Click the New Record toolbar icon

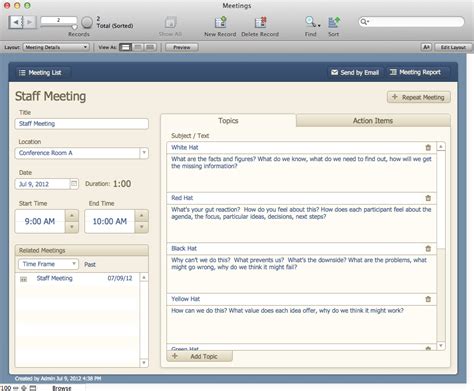coord(220,23)
